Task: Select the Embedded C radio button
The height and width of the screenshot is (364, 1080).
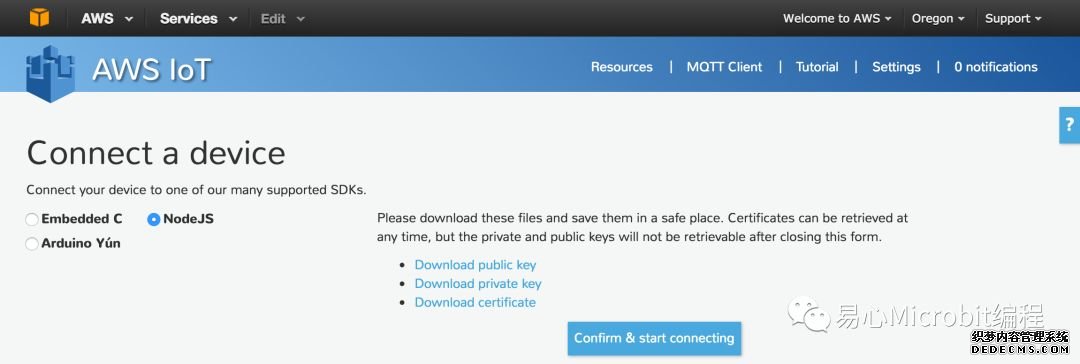Action: 32,220
